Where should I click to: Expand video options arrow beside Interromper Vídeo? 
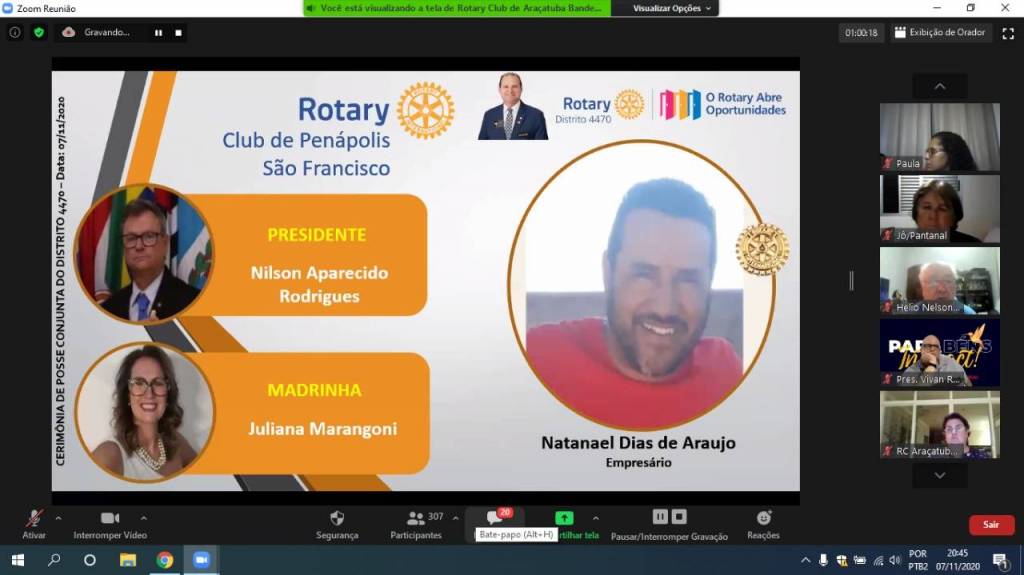[x=143, y=518]
